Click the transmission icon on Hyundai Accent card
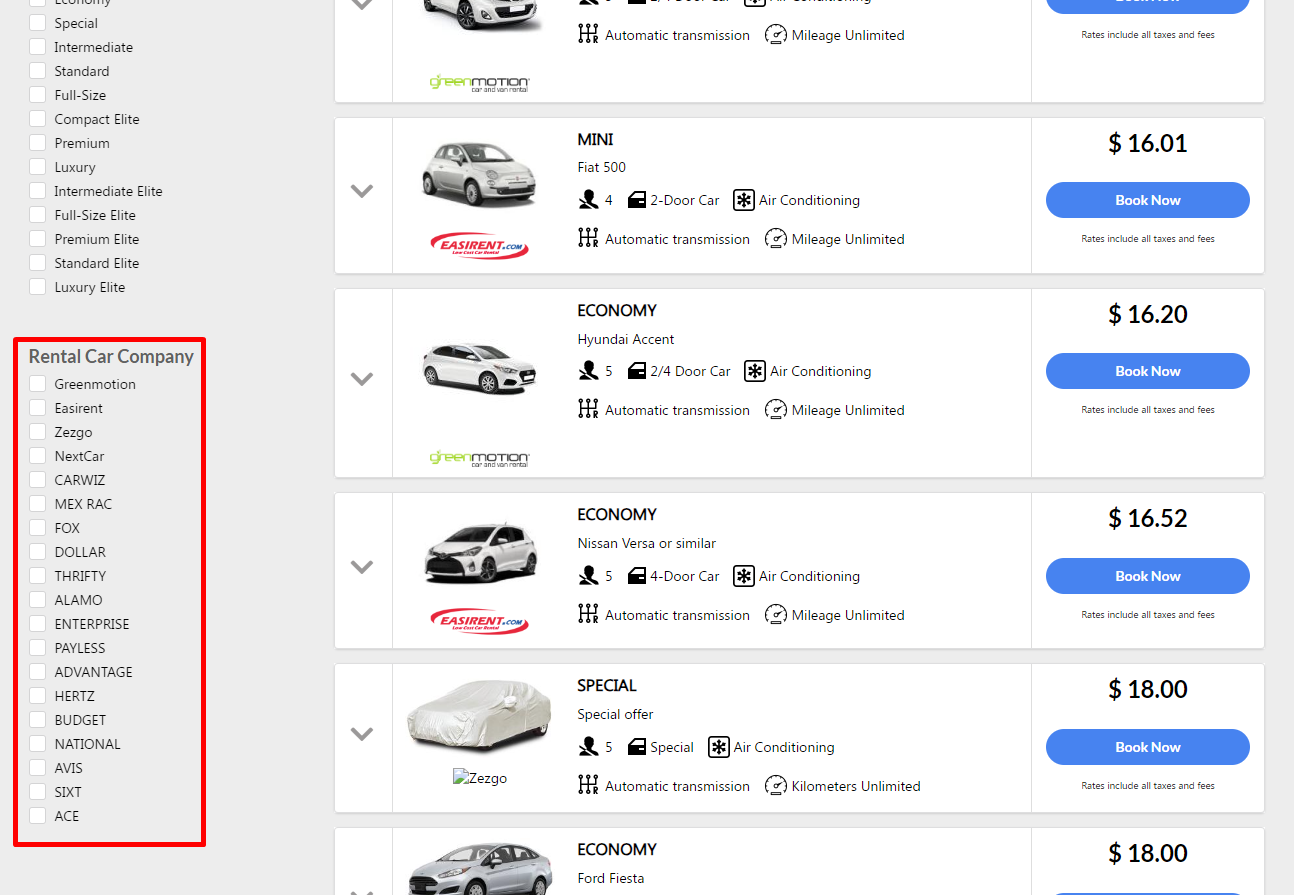Image resolution: width=1294 pixels, height=895 pixels. (588, 409)
